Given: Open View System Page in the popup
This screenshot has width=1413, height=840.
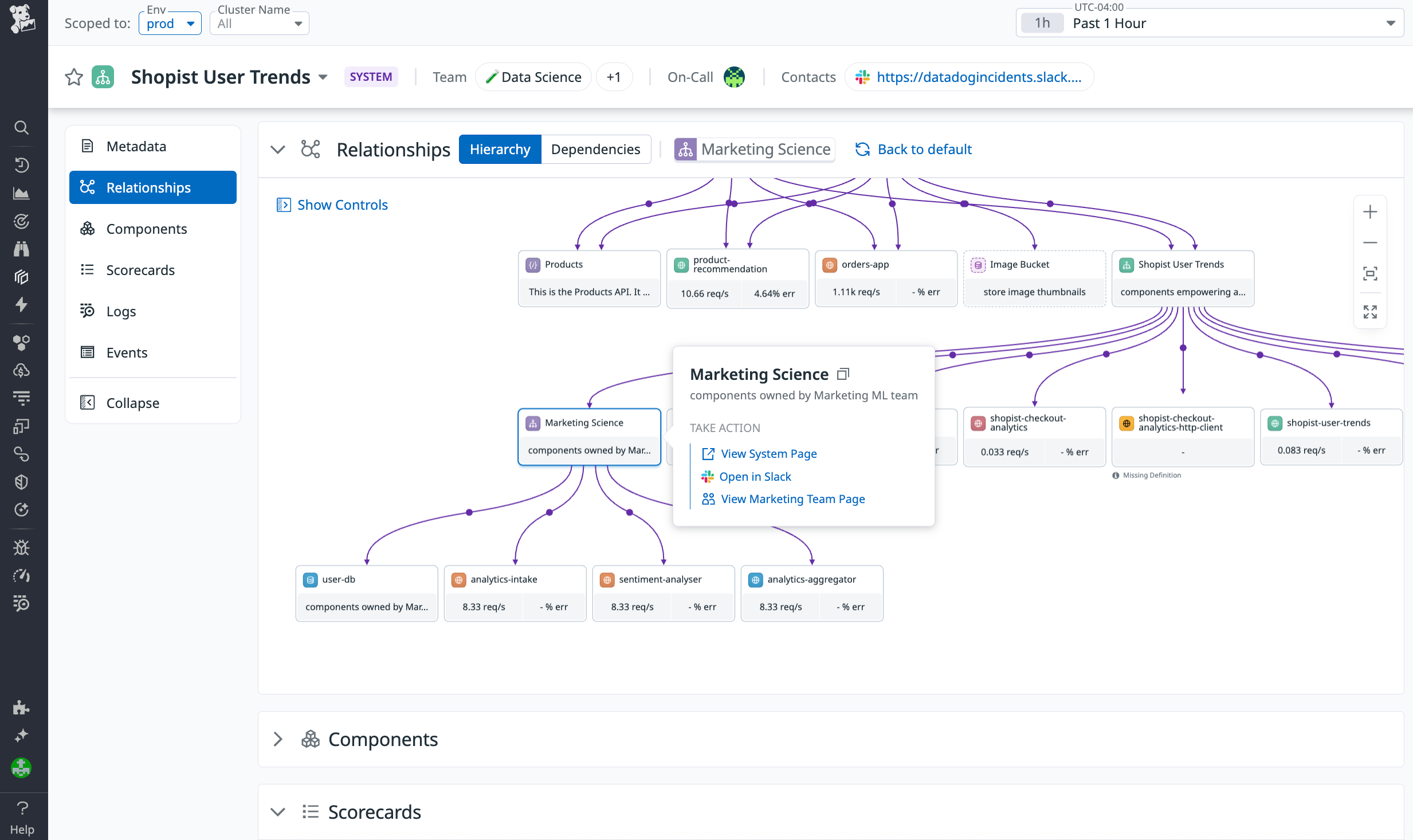Looking at the screenshot, I should [x=769, y=453].
